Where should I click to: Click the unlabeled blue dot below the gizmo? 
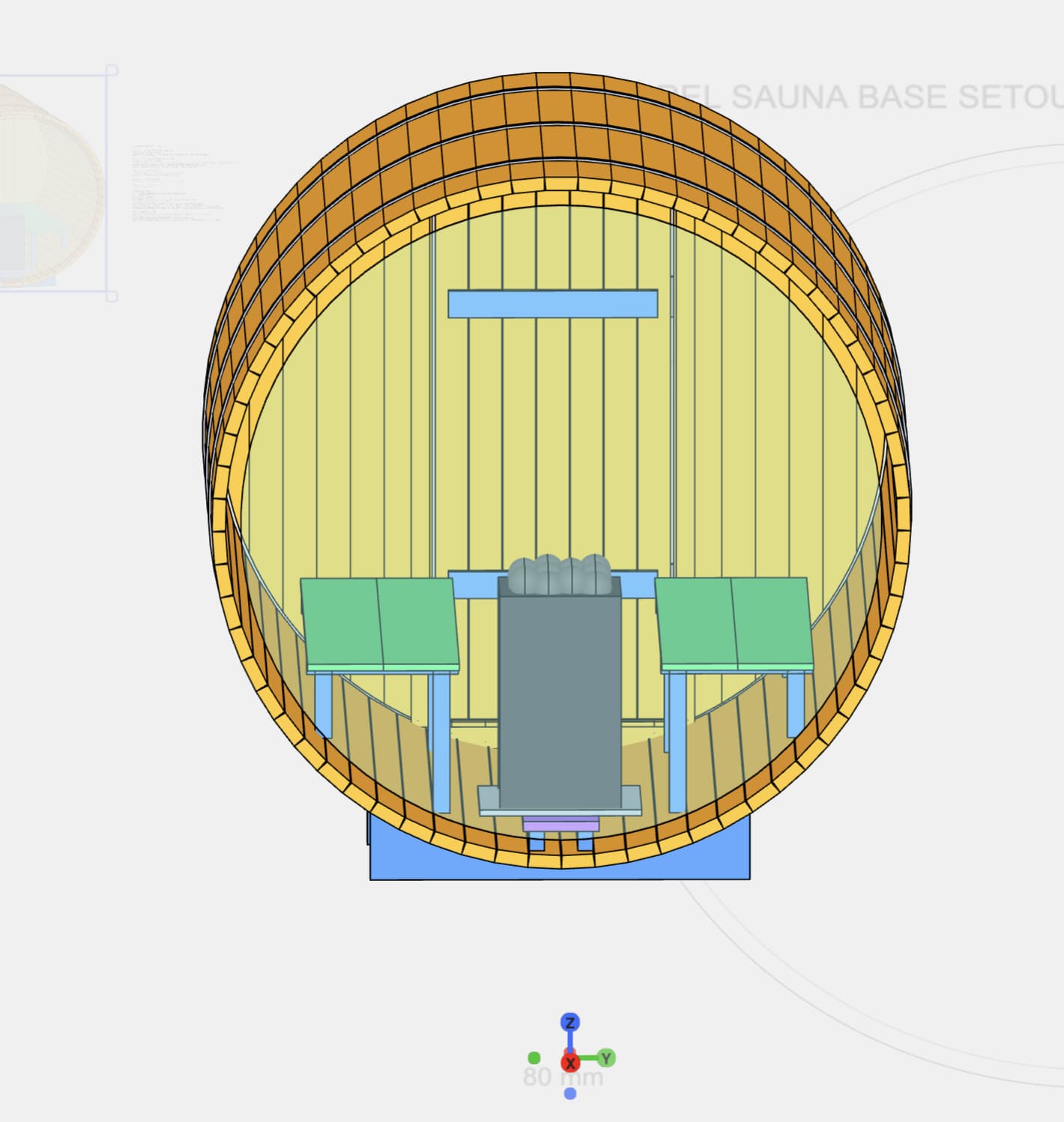pos(570,1094)
